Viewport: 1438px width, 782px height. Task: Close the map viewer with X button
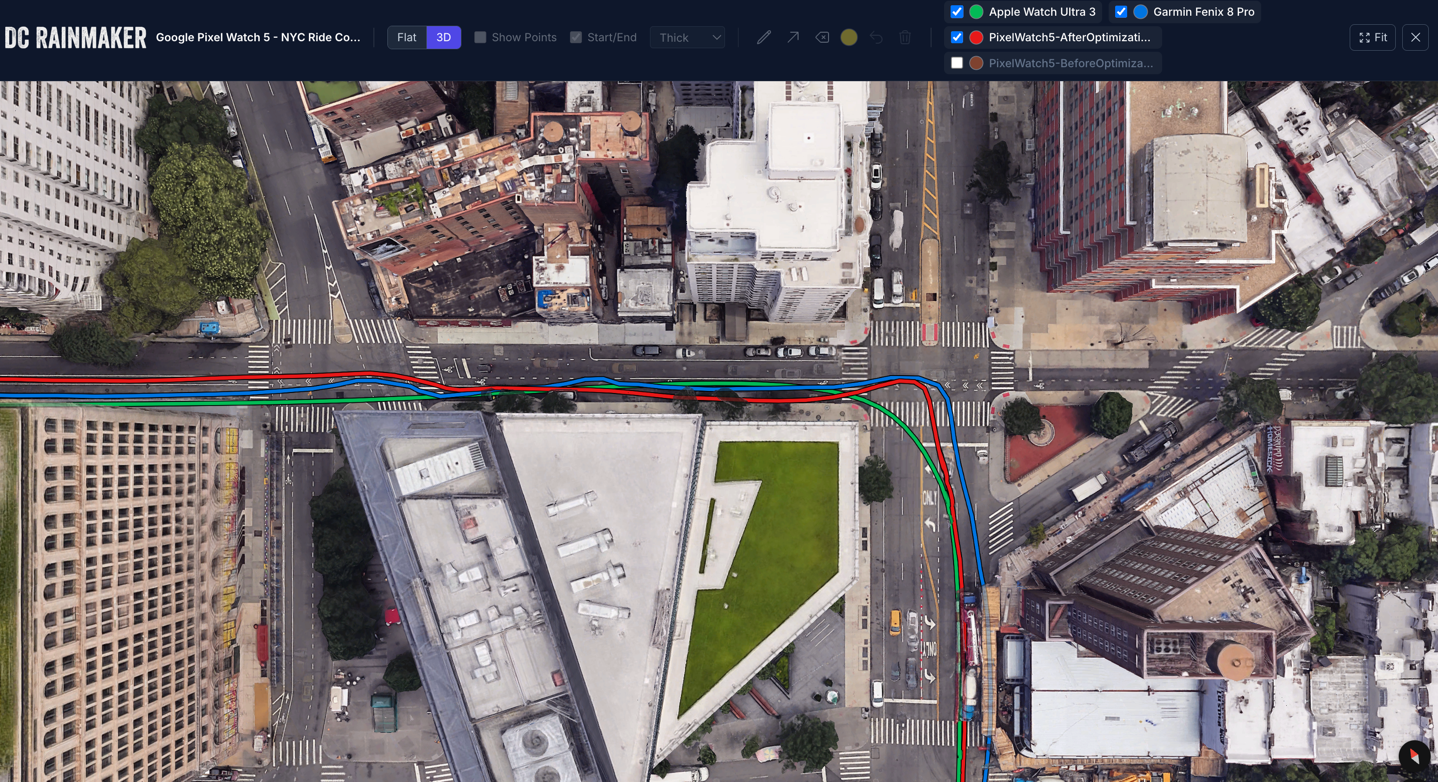(x=1416, y=38)
